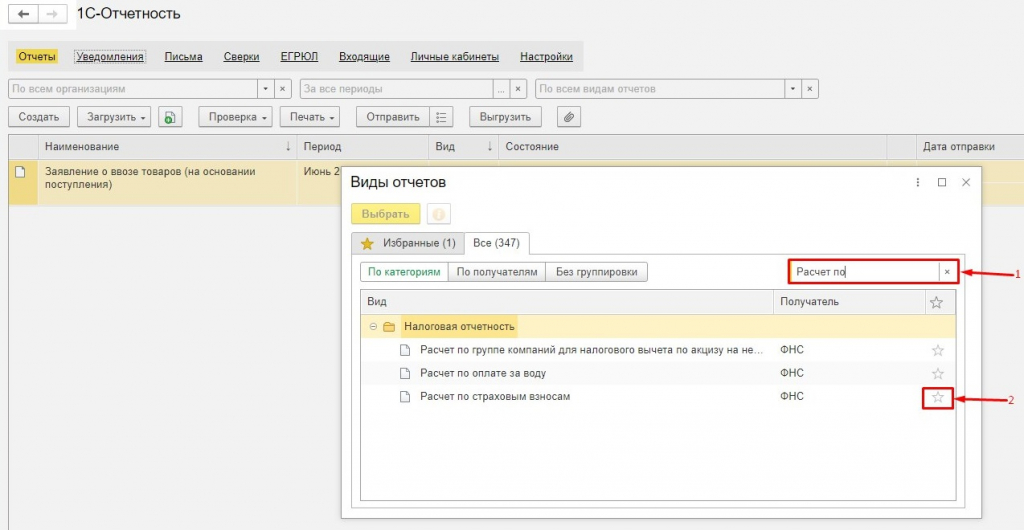Open the send list icon next to Отправить

click(441, 117)
